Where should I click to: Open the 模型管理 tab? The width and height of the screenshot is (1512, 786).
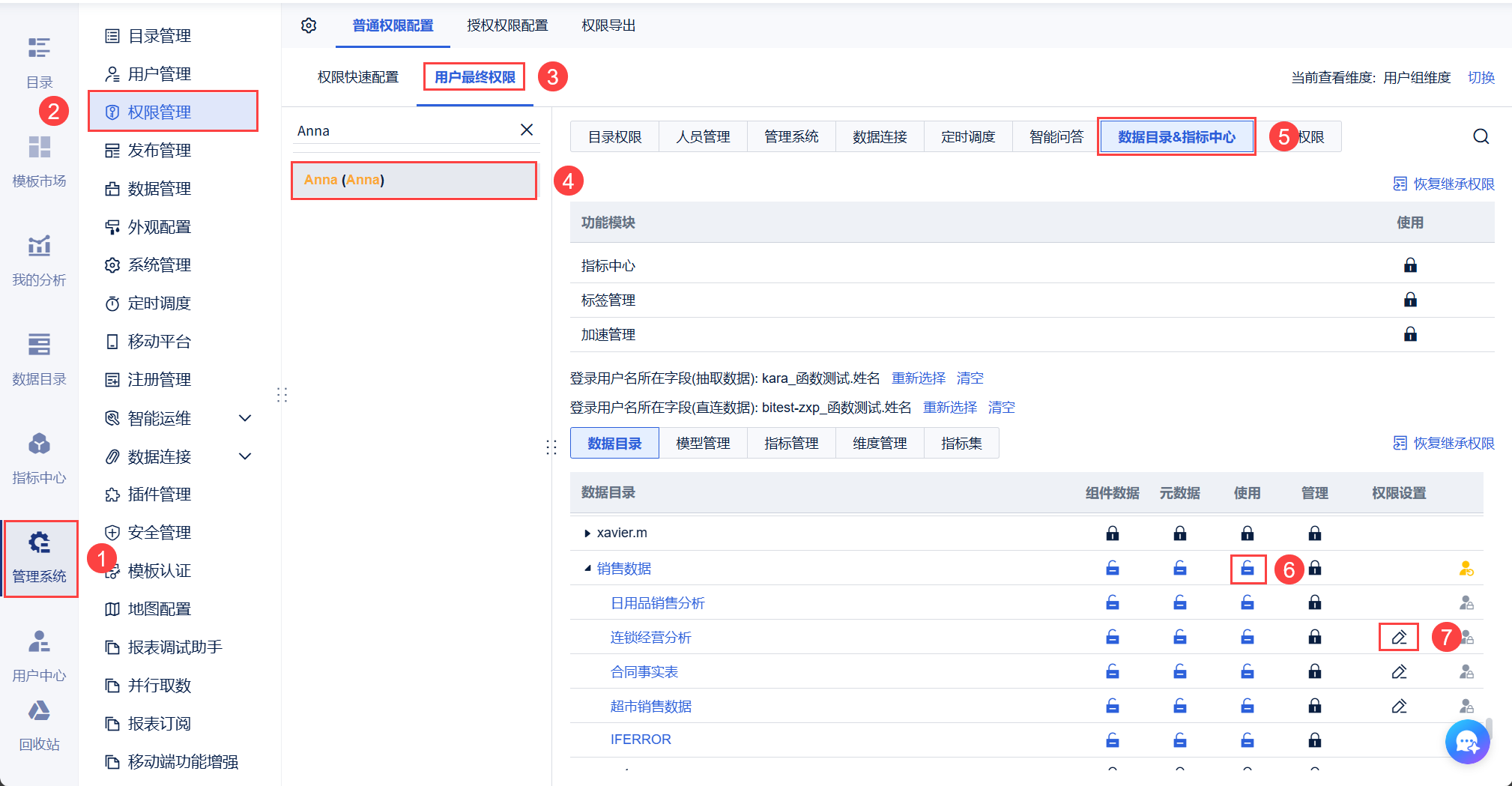coord(702,443)
